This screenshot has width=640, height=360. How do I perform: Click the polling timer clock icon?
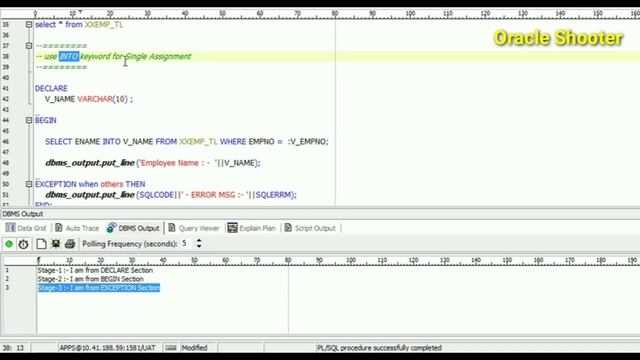point(23,244)
